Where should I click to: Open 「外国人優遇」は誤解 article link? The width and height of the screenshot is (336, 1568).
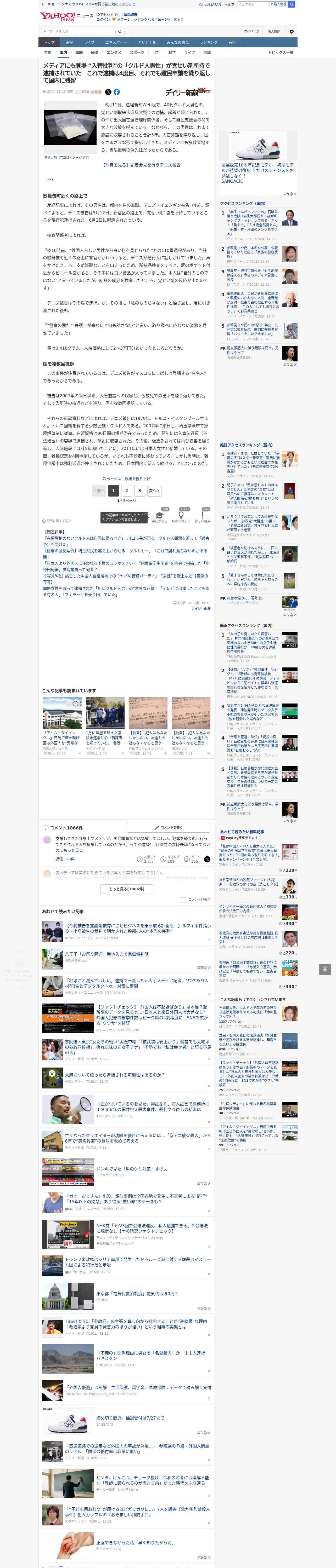pos(138,1387)
